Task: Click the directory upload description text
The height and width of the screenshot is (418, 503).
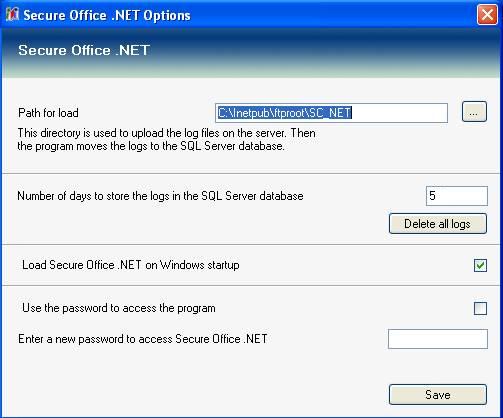Action: (167, 133)
